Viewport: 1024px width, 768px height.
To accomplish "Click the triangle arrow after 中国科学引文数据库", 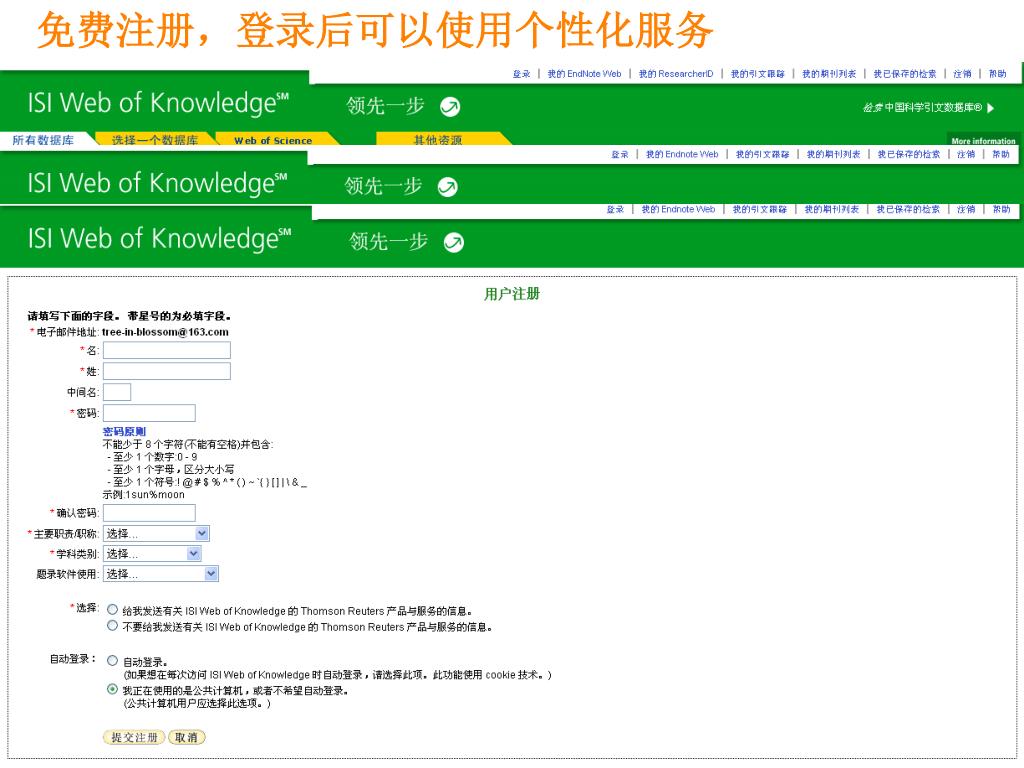I will [x=990, y=108].
